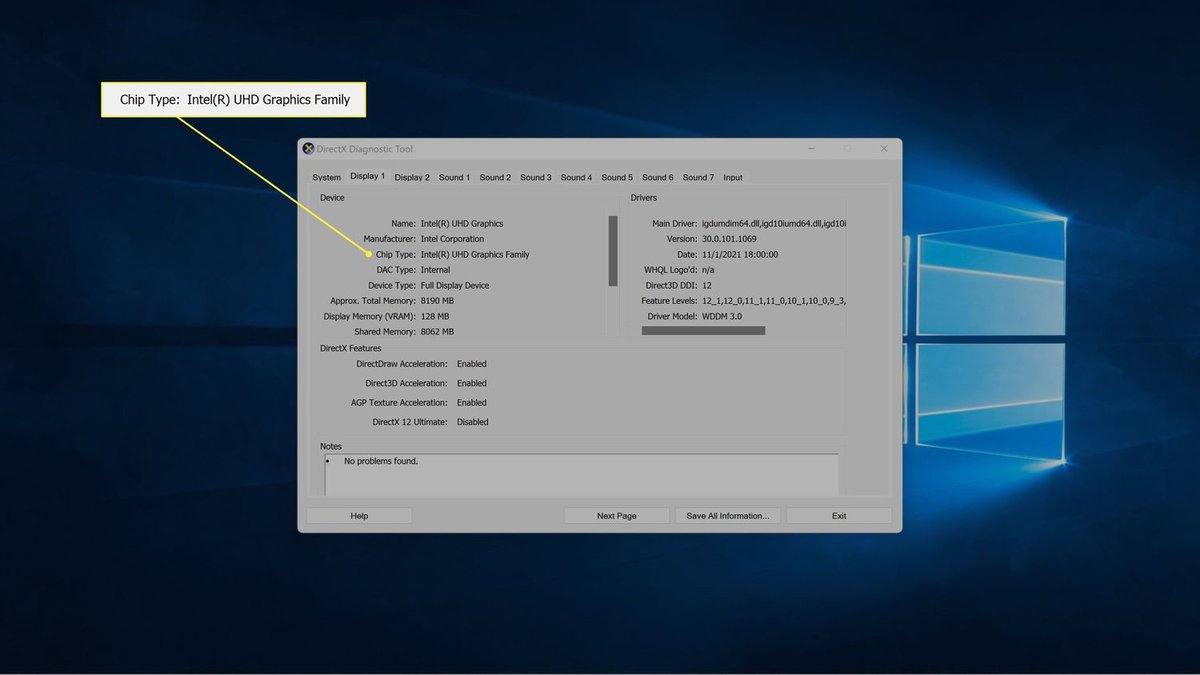Switch to the Sound 2 tab
The height and width of the screenshot is (675, 1200).
(494, 177)
